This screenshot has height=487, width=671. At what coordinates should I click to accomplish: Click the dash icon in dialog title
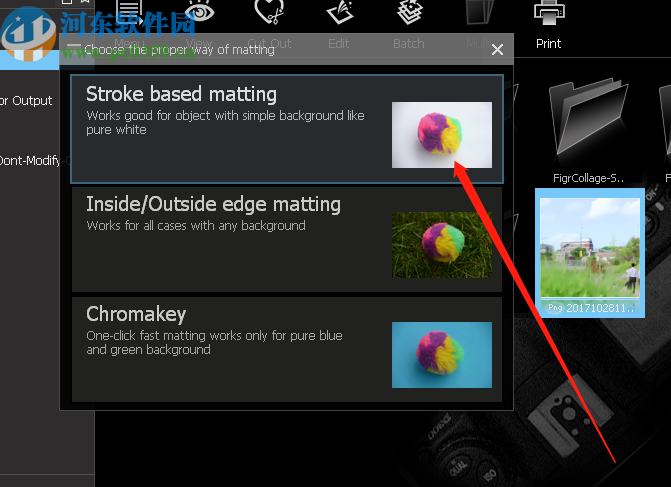(x=74, y=45)
